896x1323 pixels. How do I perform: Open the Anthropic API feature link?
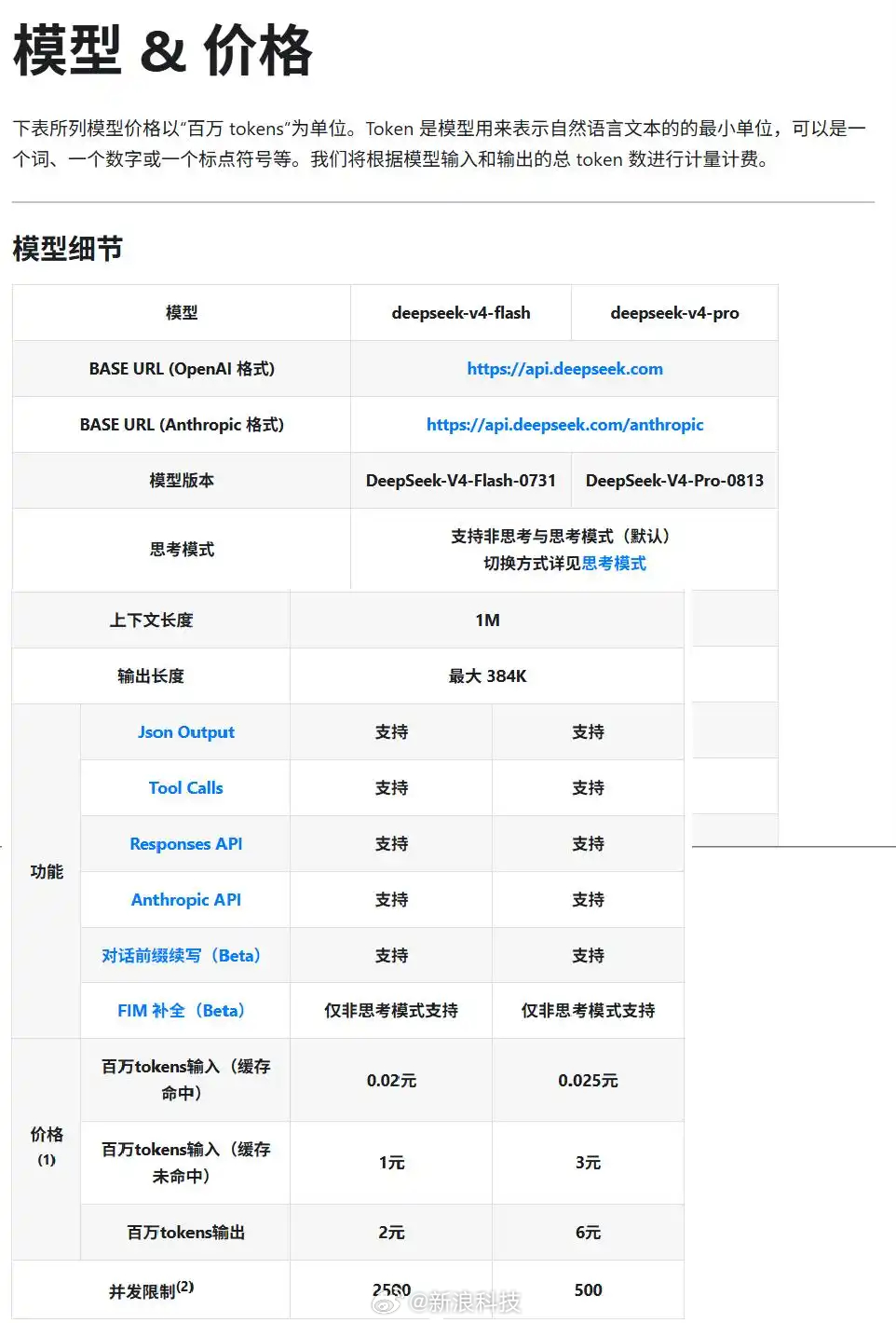[x=186, y=900]
